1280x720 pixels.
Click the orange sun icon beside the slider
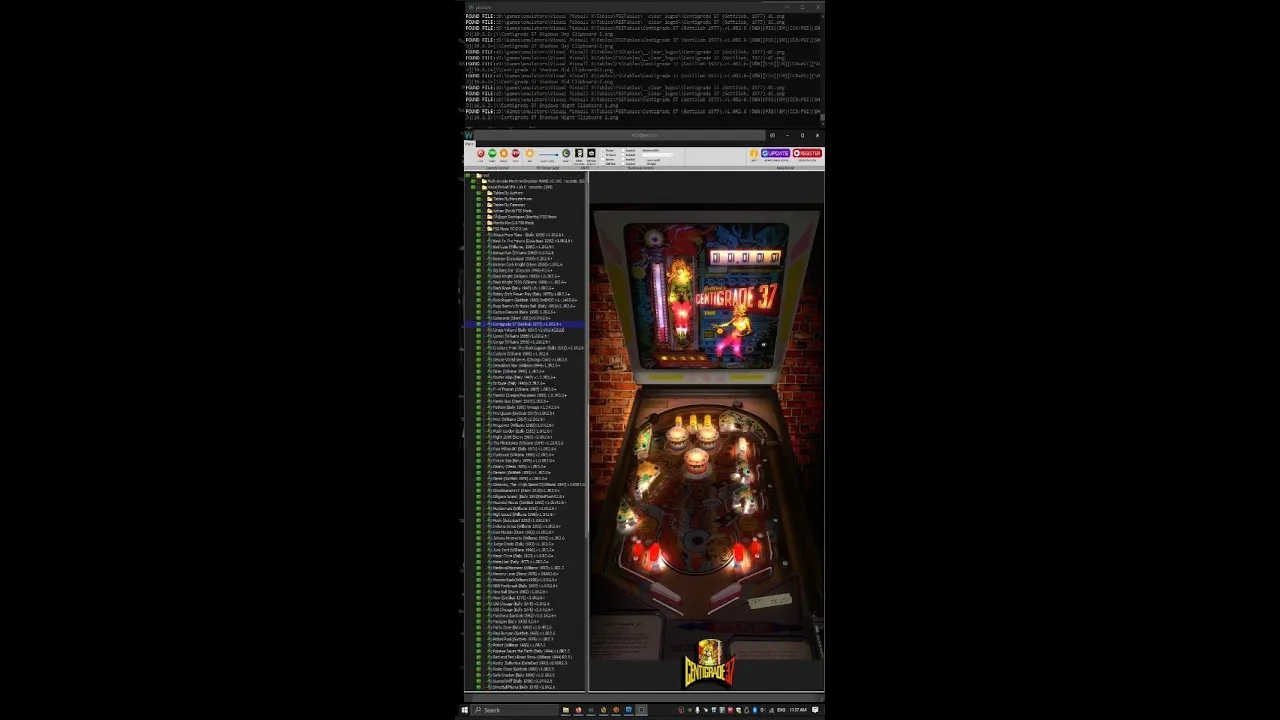tap(530, 153)
